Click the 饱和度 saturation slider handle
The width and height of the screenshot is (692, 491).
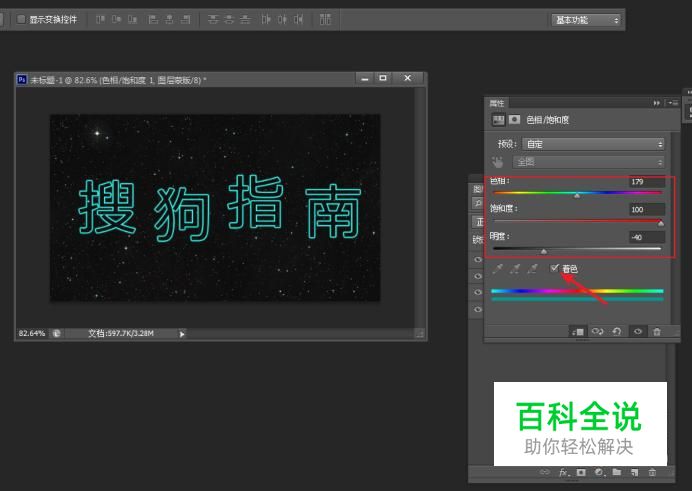click(x=661, y=223)
